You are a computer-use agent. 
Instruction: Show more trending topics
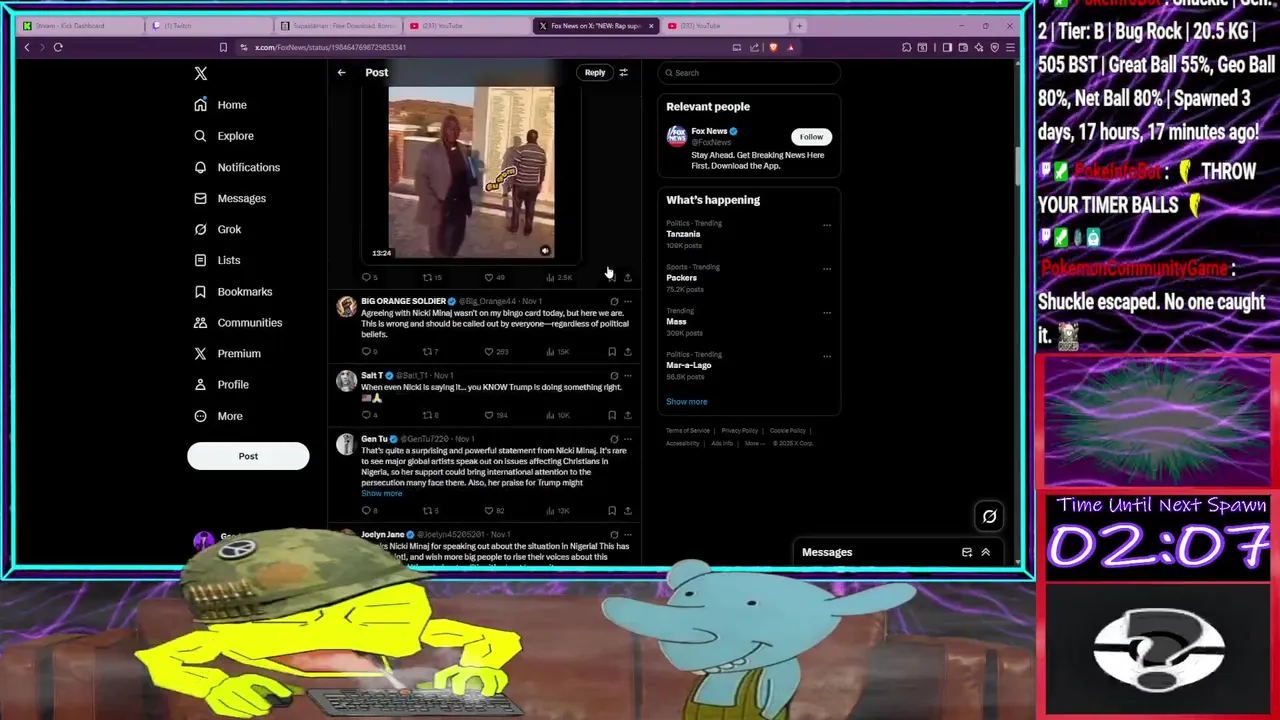coord(686,402)
